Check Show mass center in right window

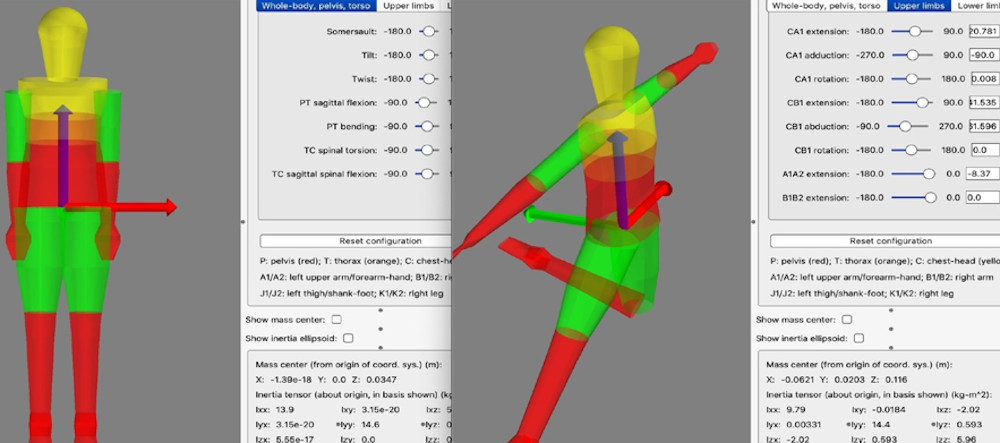coord(846,319)
